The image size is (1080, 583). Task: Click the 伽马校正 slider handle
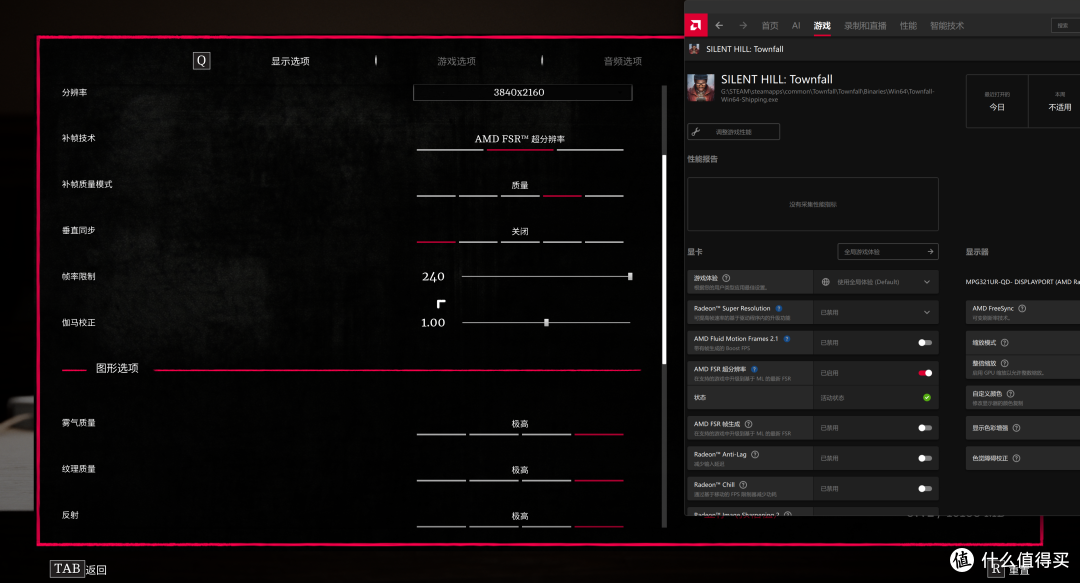click(546, 323)
